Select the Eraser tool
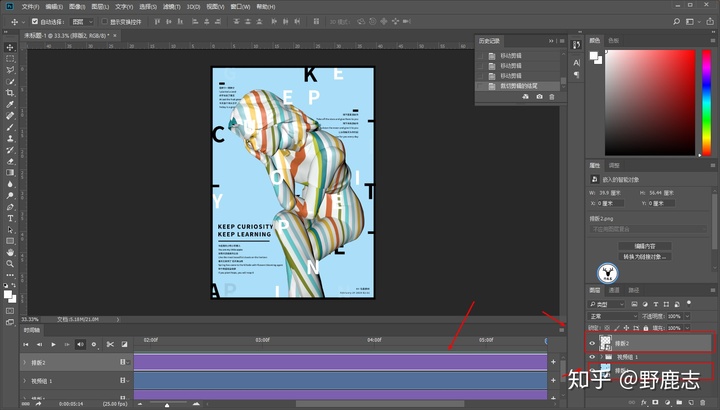 [x=10, y=161]
